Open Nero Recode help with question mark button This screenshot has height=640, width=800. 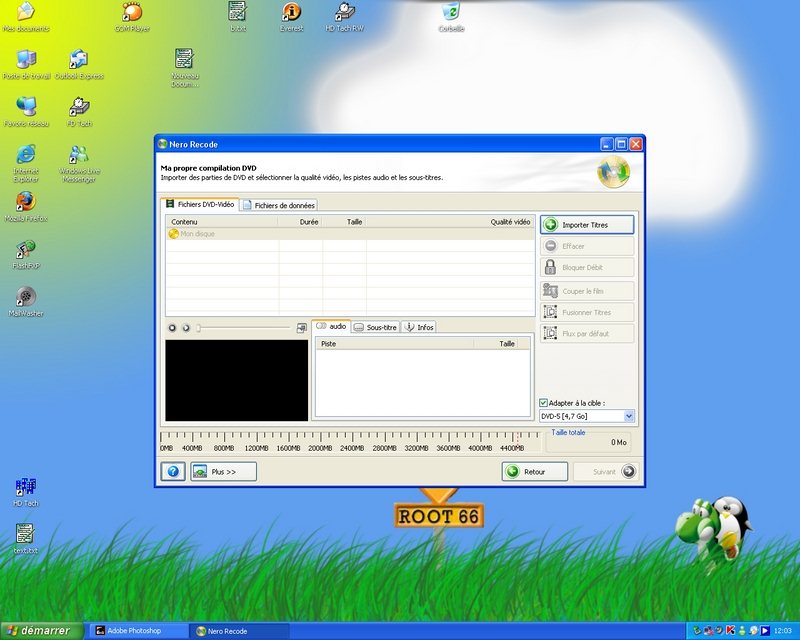(x=173, y=472)
